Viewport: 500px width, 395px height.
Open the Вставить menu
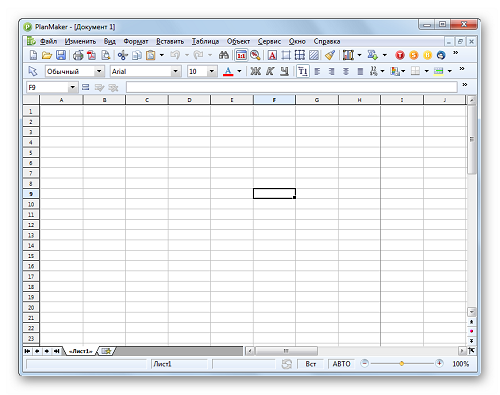tap(170, 41)
